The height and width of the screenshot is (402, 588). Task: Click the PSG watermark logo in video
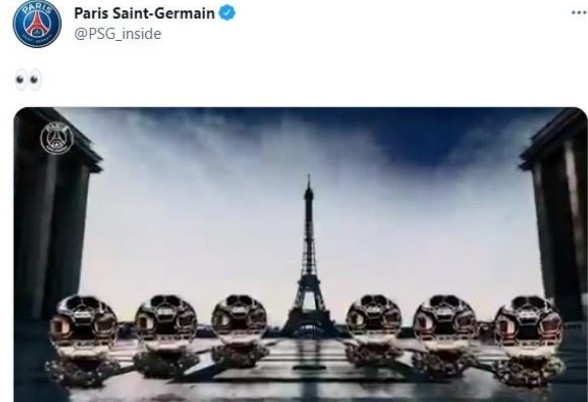[56, 138]
